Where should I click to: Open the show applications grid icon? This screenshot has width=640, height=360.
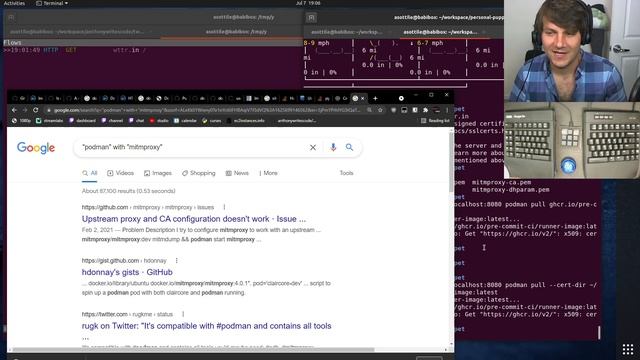click(628, 349)
